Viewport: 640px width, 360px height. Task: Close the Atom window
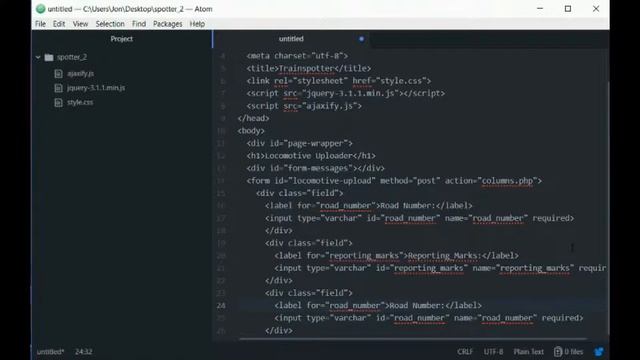(596, 9)
